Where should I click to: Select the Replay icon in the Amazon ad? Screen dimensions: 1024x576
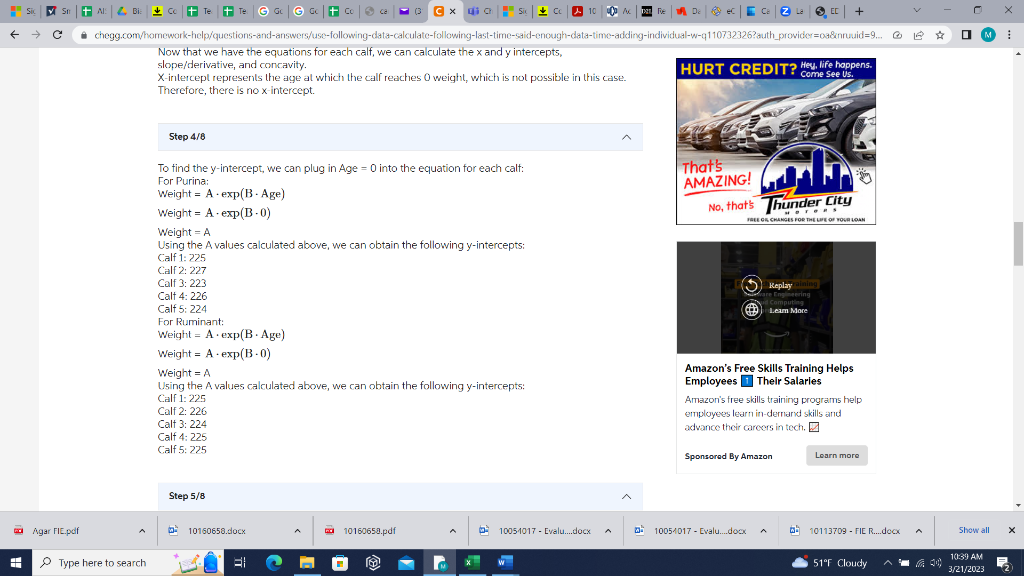click(x=750, y=286)
